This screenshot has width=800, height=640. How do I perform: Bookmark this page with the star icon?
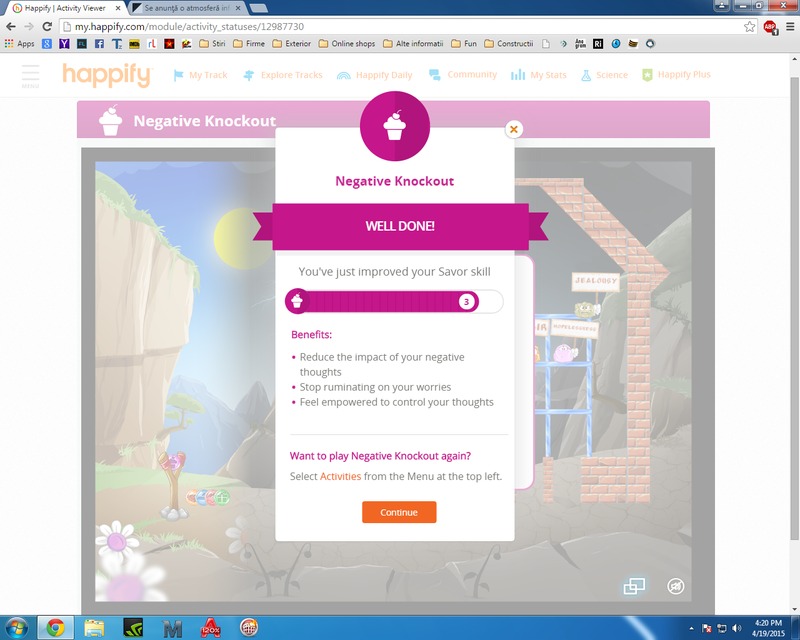(x=749, y=27)
